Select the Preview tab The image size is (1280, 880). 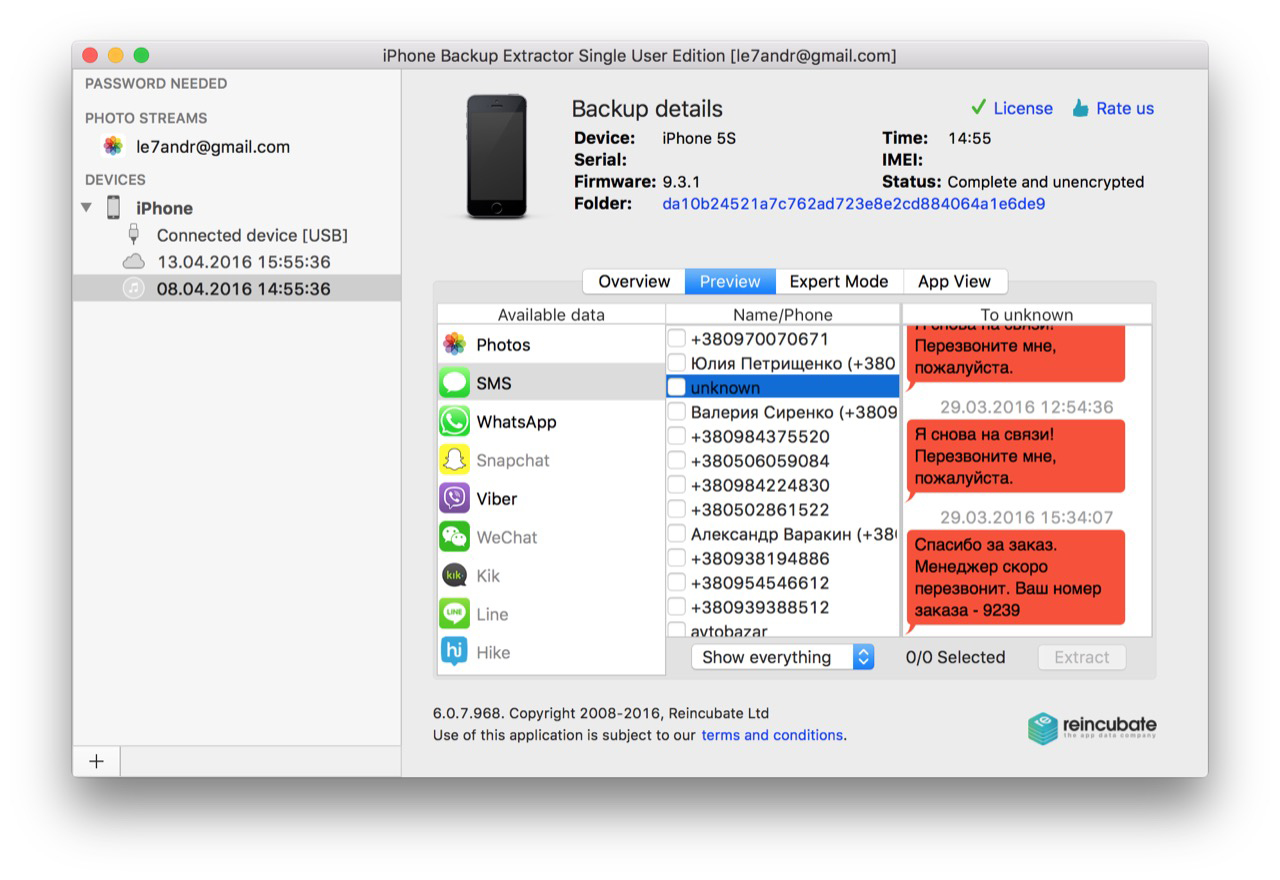coord(730,281)
